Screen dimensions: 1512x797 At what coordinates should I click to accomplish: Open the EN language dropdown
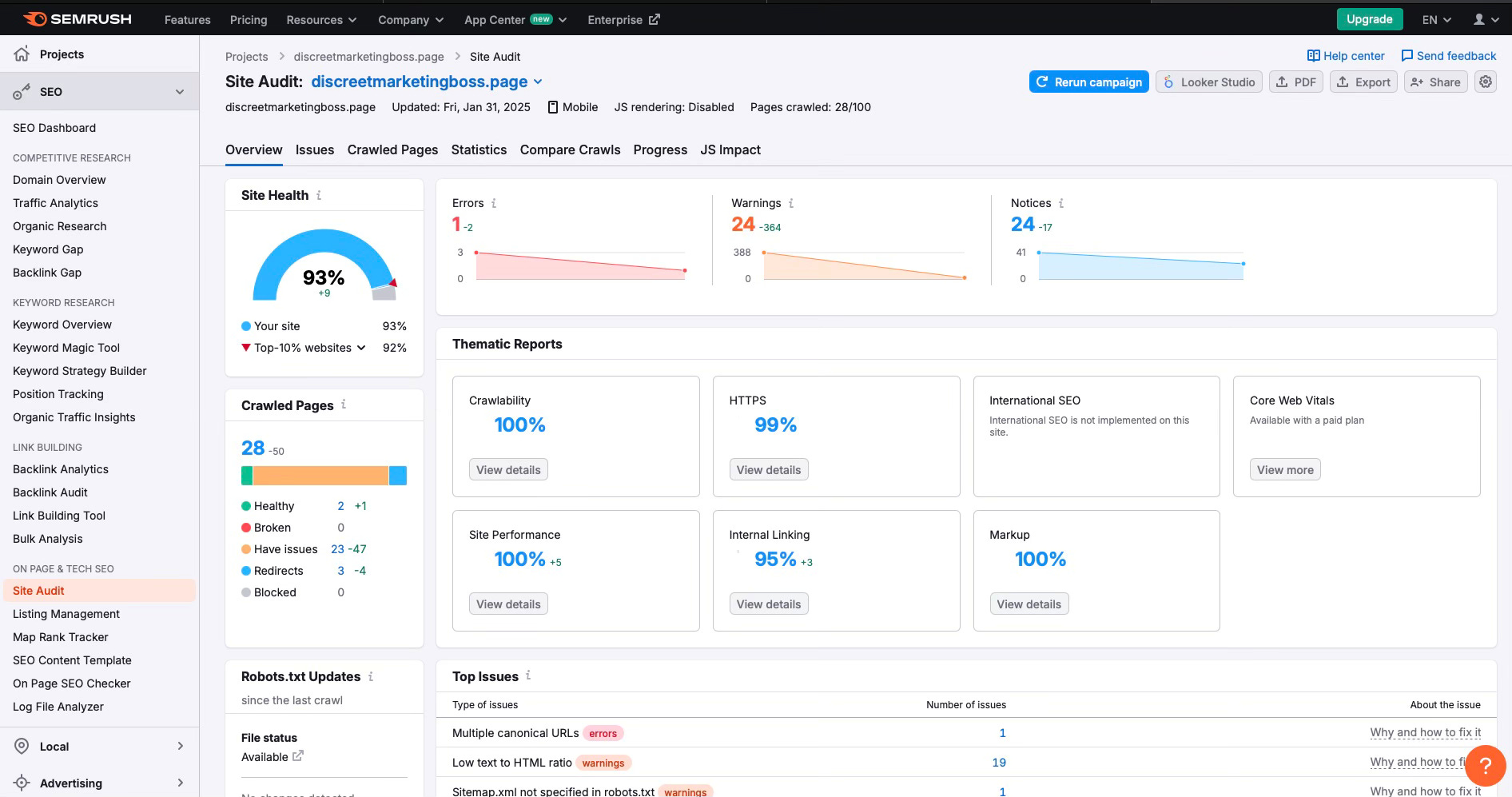click(1436, 19)
